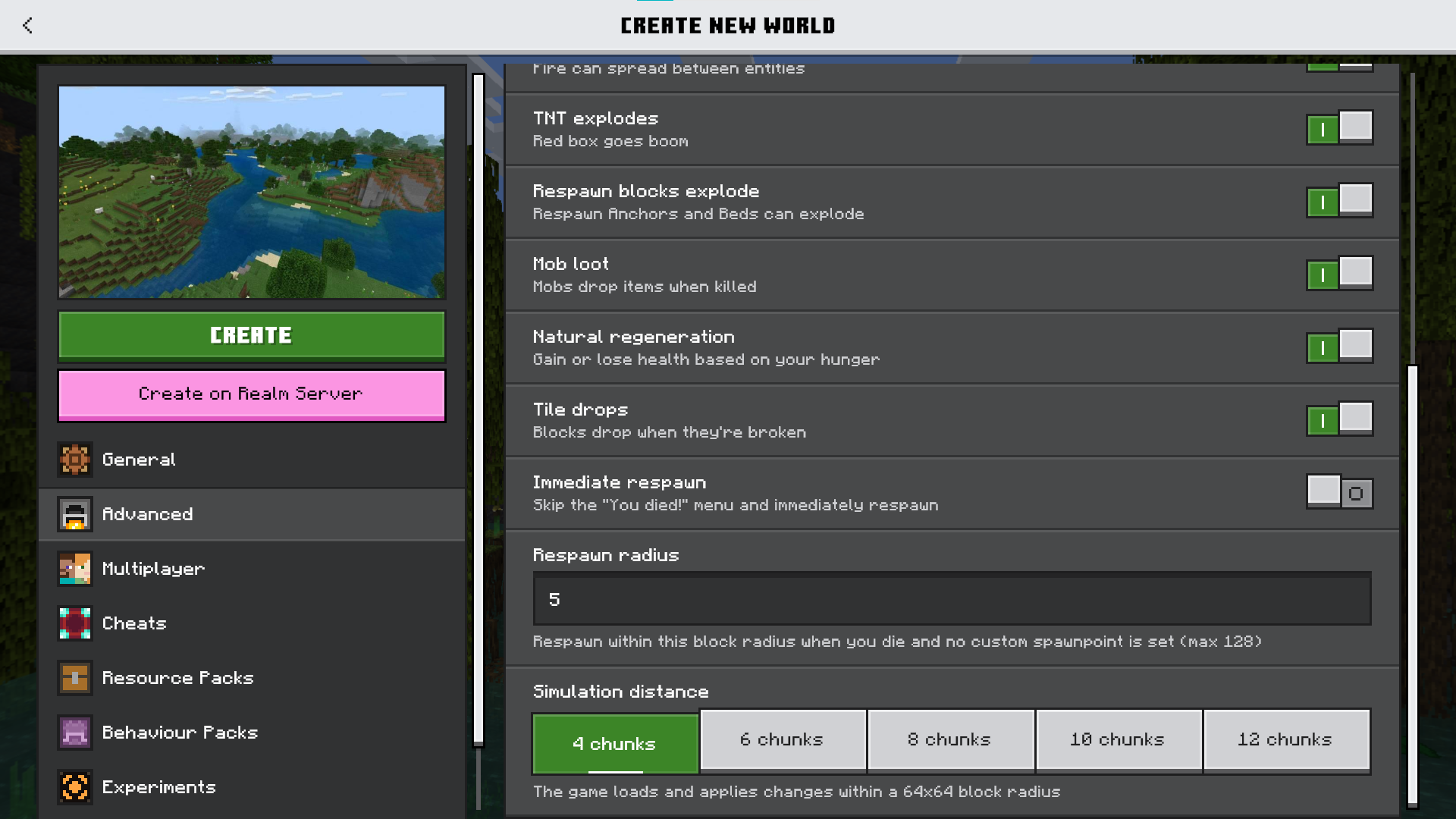Viewport: 1456px width, 819px height.
Task: Enable Immediate respawn toggle
Action: pos(1339,492)
